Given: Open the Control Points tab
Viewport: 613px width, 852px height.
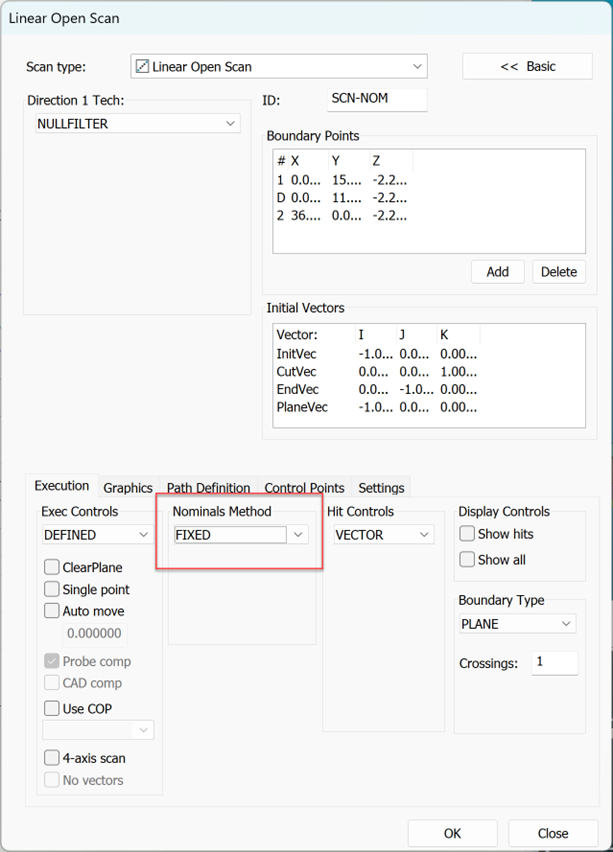Looking at the screenshot, I should click(x=304, y=488).
